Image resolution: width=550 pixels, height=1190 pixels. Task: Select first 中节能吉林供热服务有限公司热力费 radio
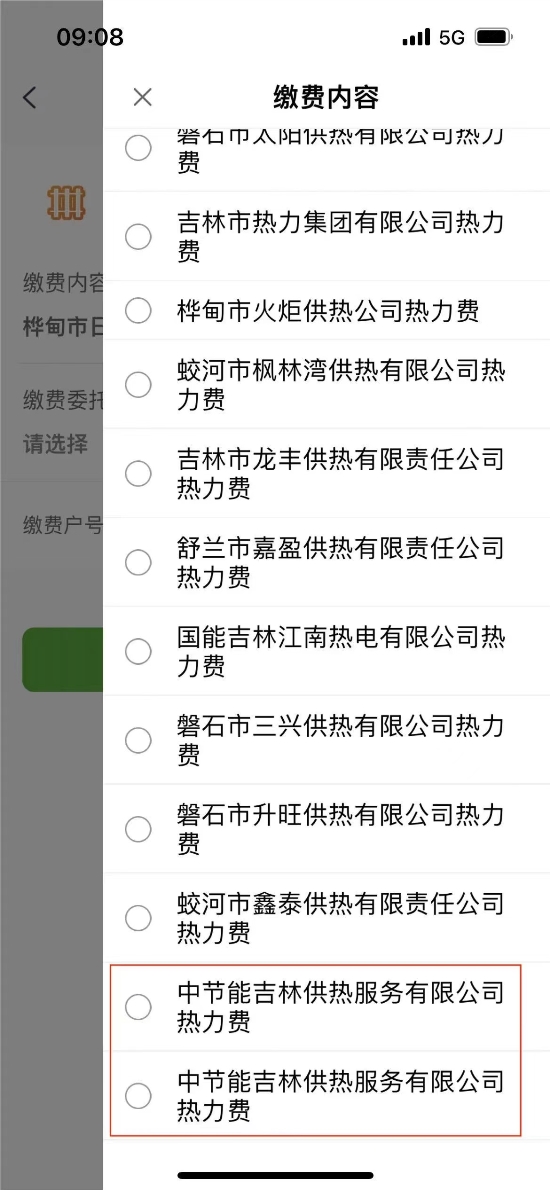(x=138, y=1007)
